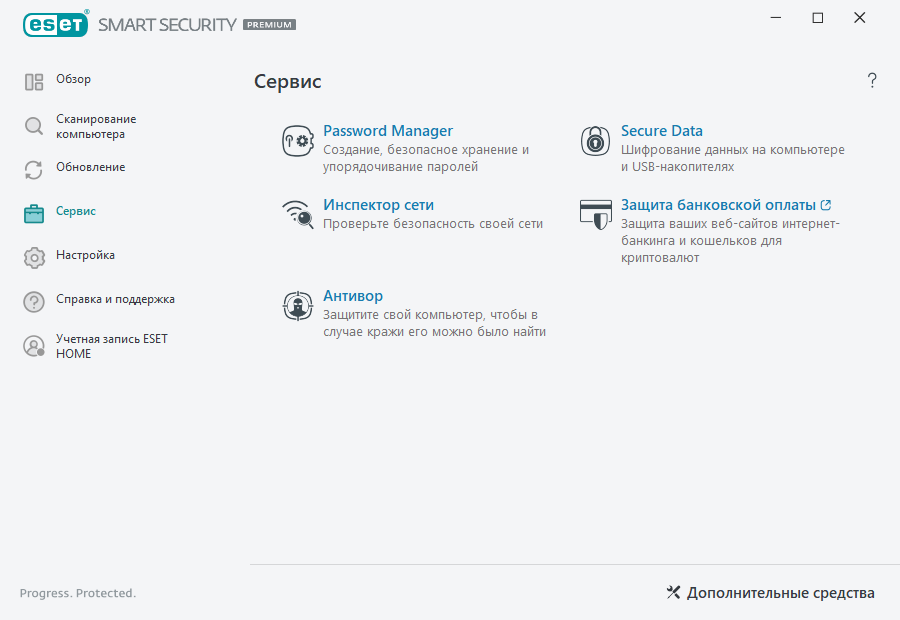Open the Антивор link
Image resolution: width=900 pixels, height=620 pixels.
pos(353,296)
